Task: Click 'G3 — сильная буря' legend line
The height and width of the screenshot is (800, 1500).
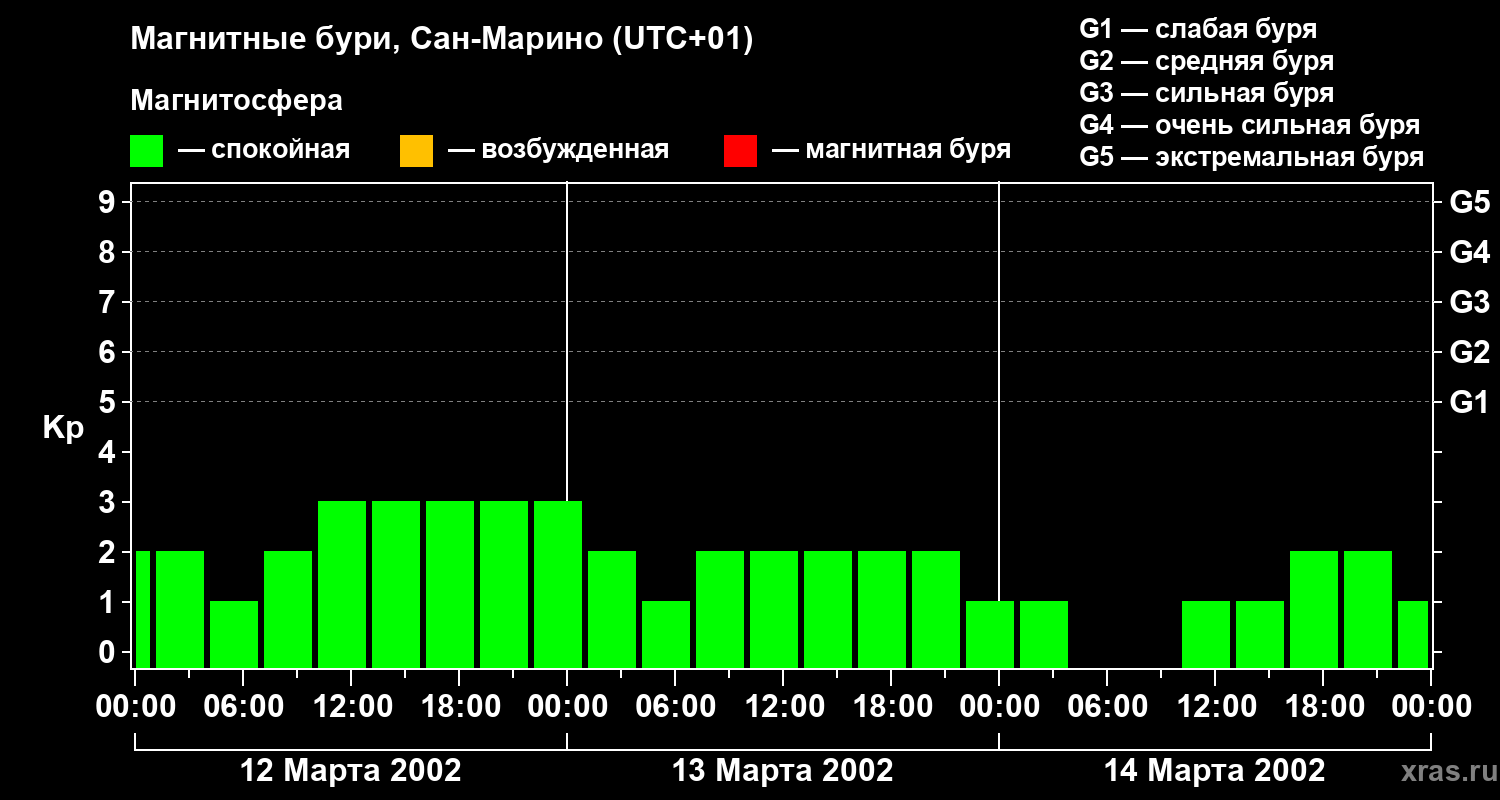Action: pos(1206,93)
